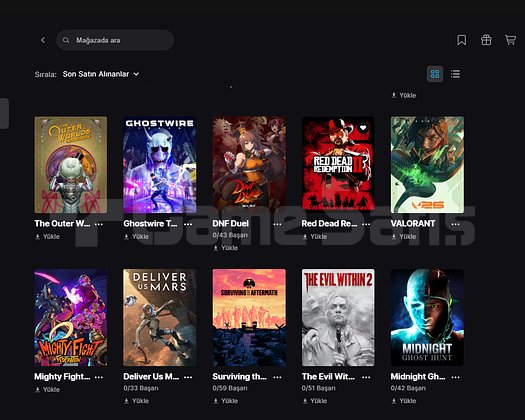
Task: Click the download icon under Mighty Fight
Action: [38, 390]
